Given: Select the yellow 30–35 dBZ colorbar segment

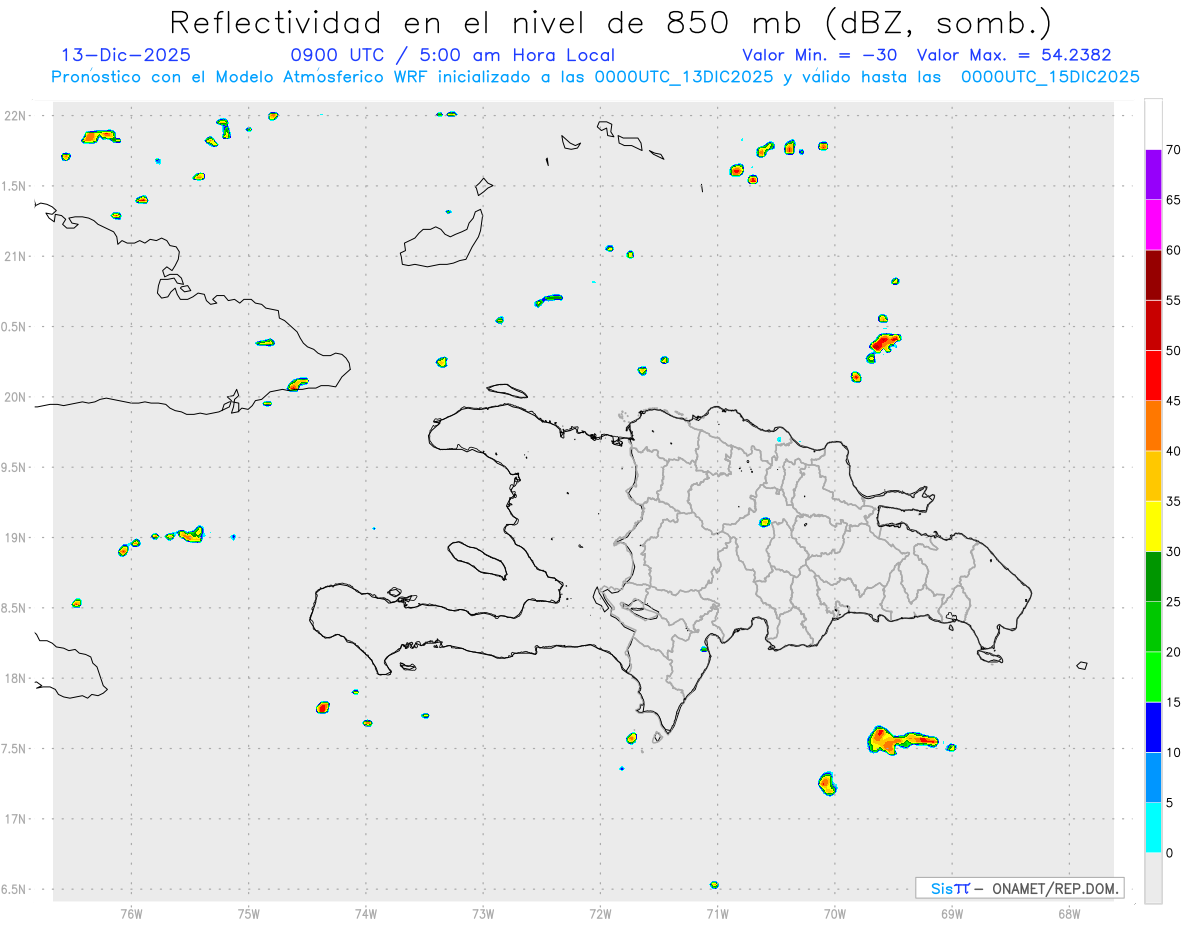Looking at the screenshot, I should (x=1153, y=527).
